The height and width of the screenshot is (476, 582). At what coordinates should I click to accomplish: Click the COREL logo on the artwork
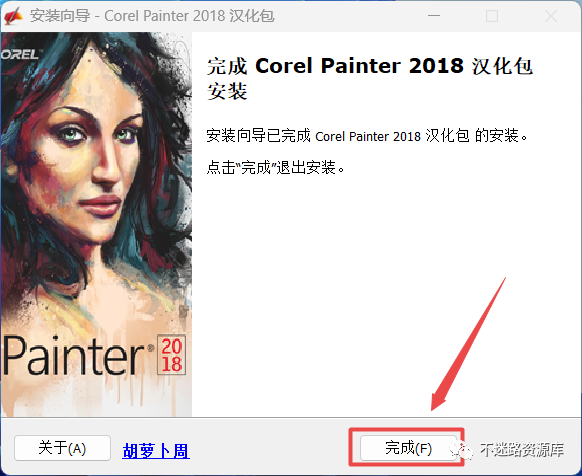tap(20, 54)
